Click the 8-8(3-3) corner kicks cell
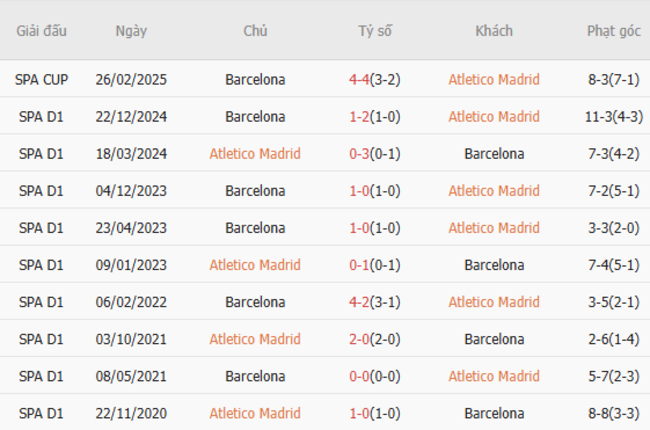Viewport: 650px width, 430px height. point(613,413)
